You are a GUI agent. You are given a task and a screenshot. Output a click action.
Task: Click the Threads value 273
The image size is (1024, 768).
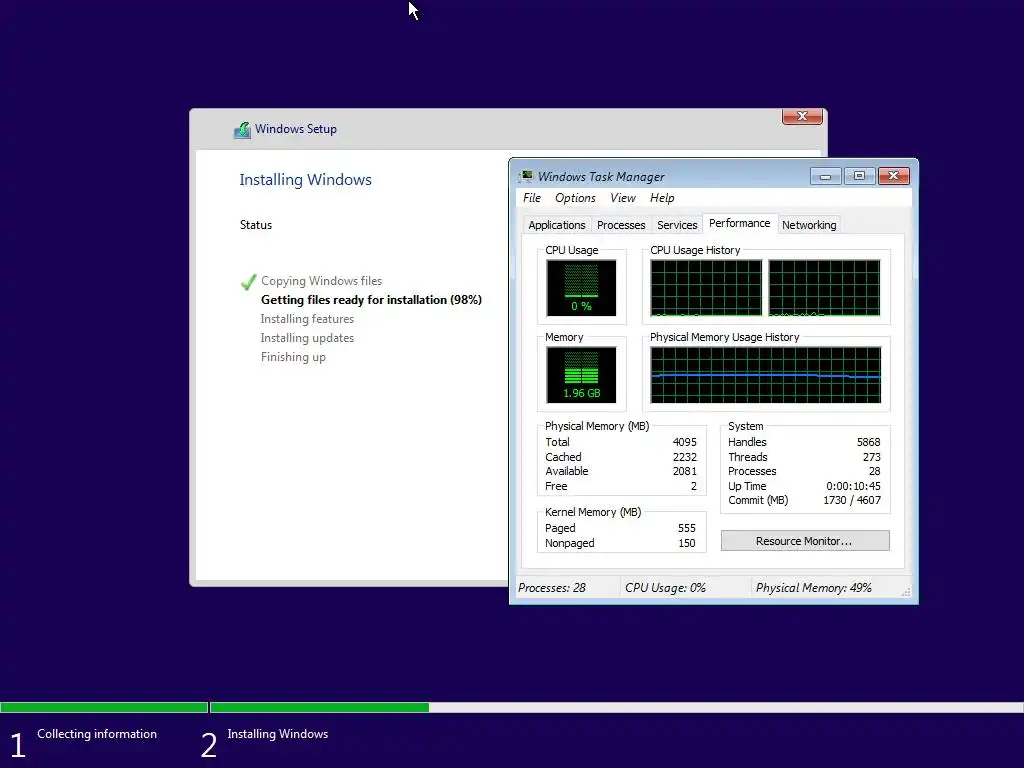871,457
